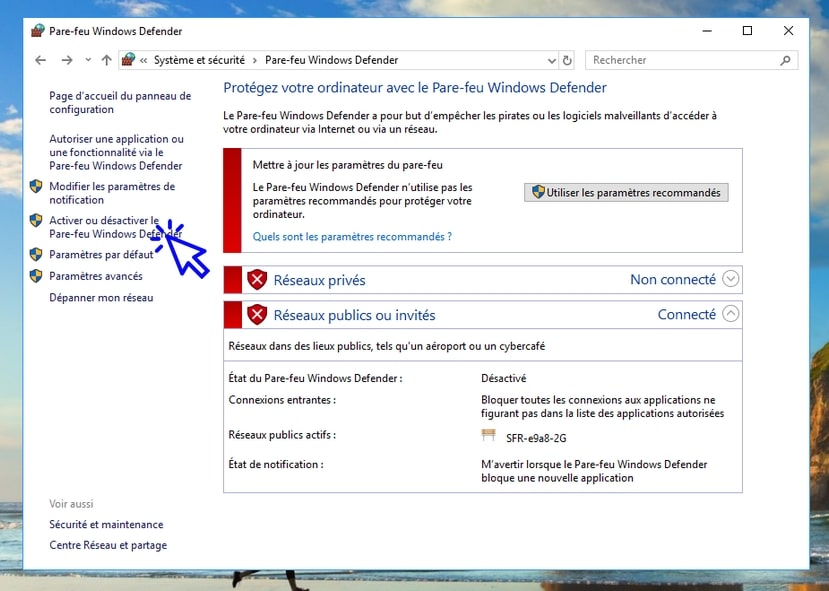
Task: Open Activer ou désactiver le Pare-feu link
Action: click(x=116, y=227)
